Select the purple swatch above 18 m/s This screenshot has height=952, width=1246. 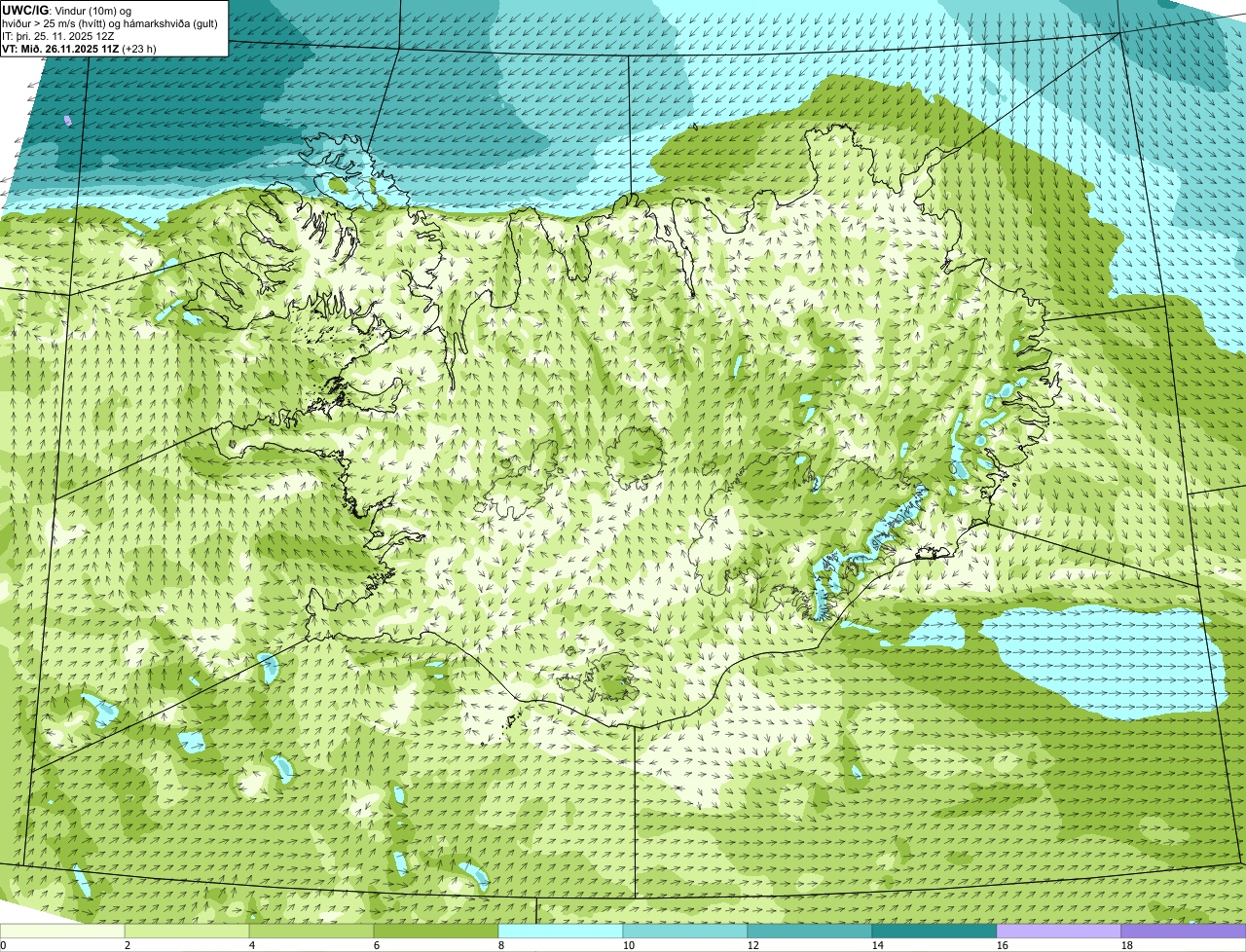[1184, 932]
